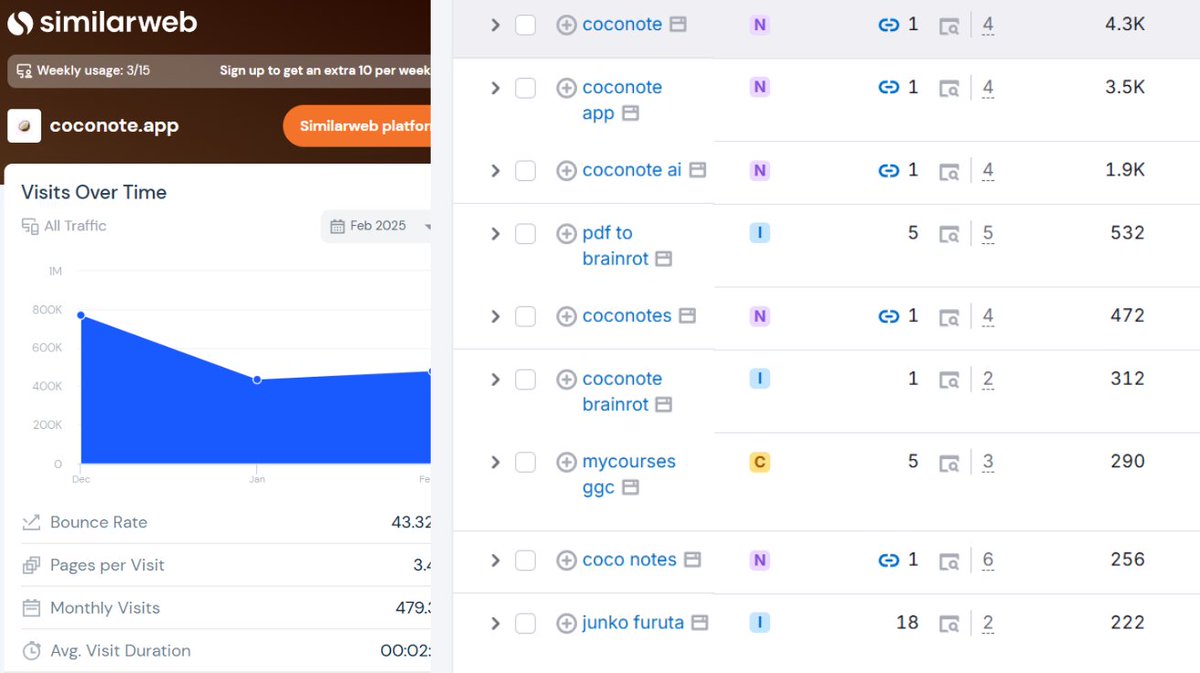Open the coconote ai keyword link
1200x673 pixels.
632,170
